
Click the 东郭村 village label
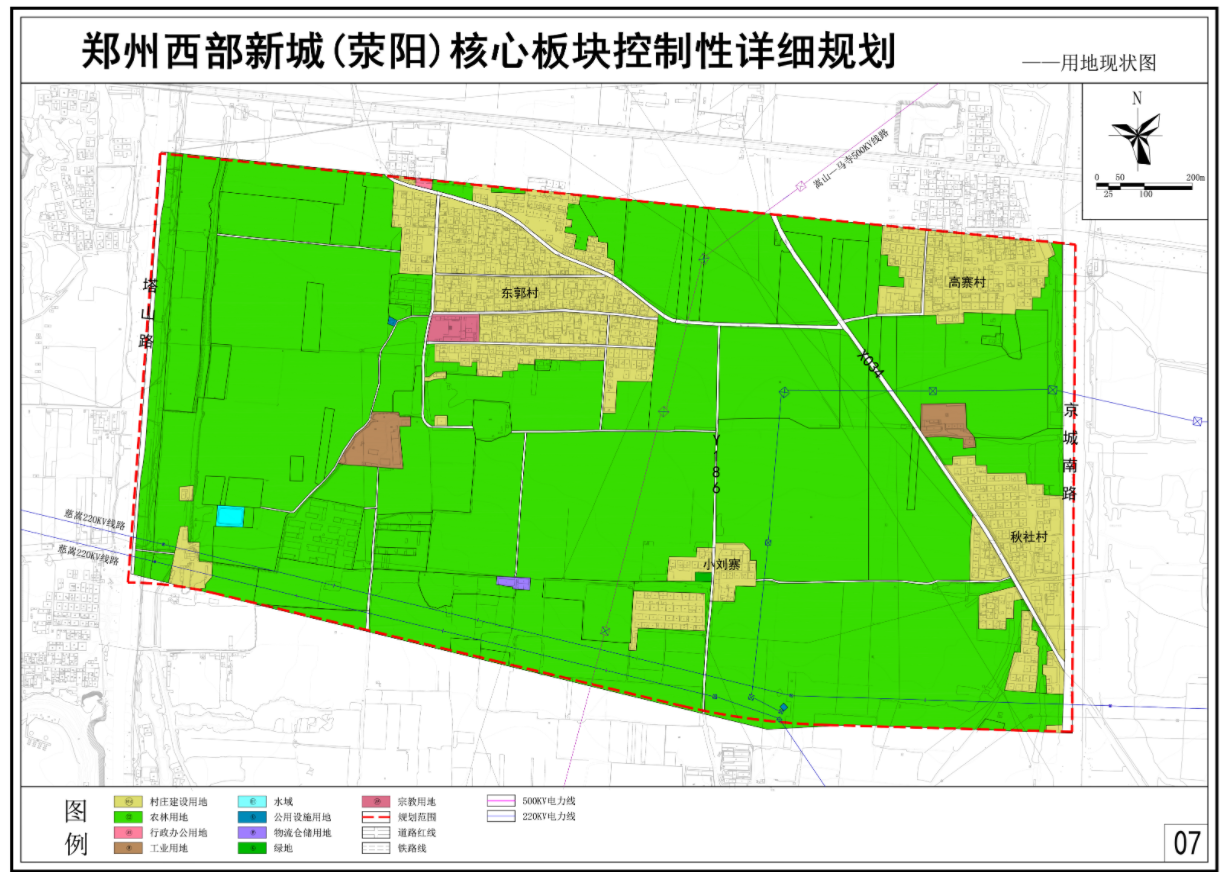click(x=520, y=294)
